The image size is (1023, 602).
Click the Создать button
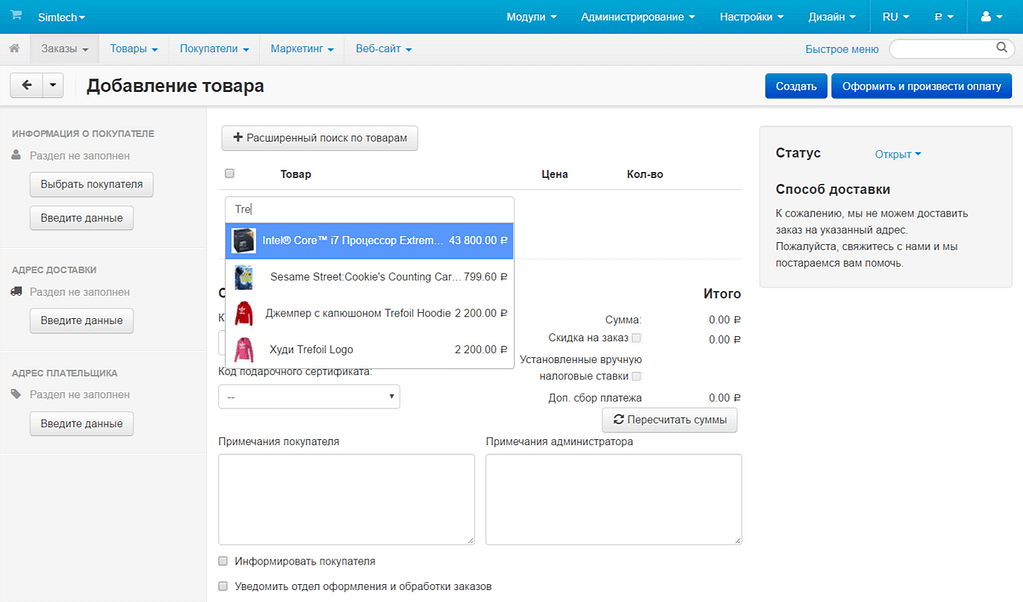pos(796,86)
